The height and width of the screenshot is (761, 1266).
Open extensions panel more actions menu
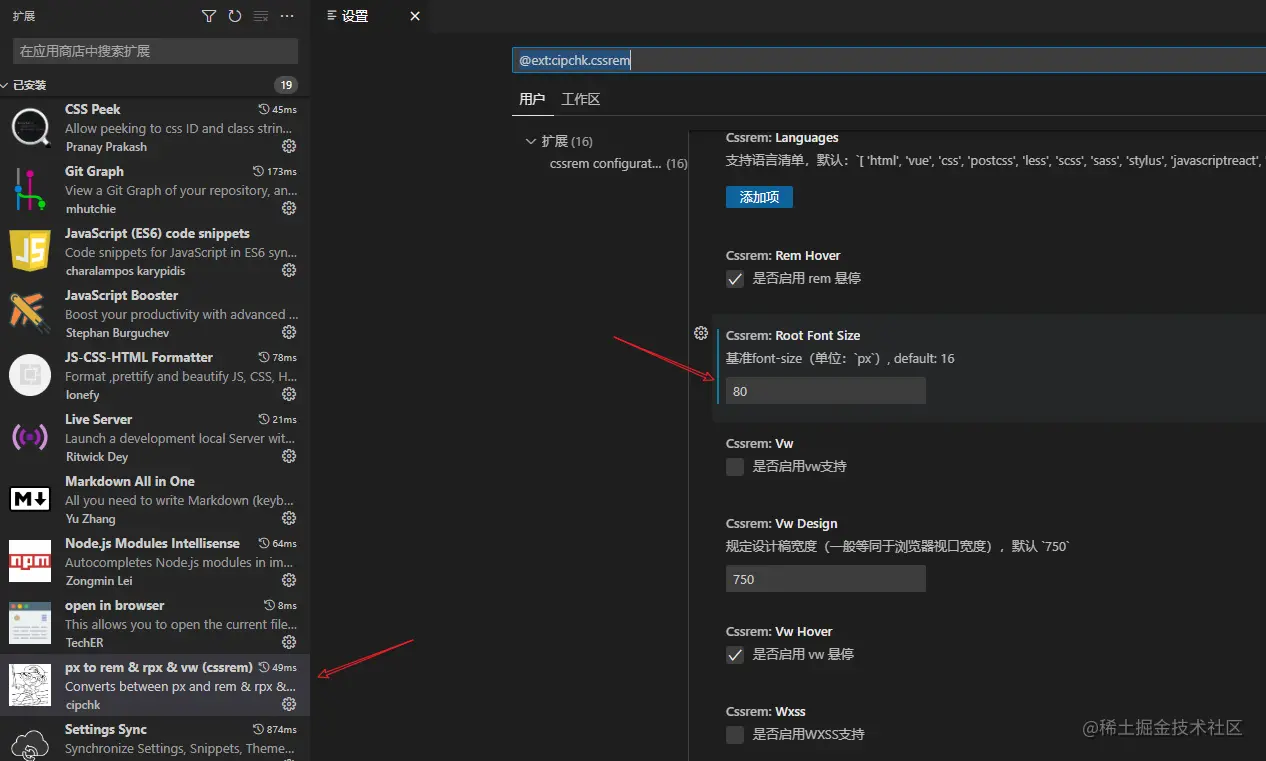(287, 16)
